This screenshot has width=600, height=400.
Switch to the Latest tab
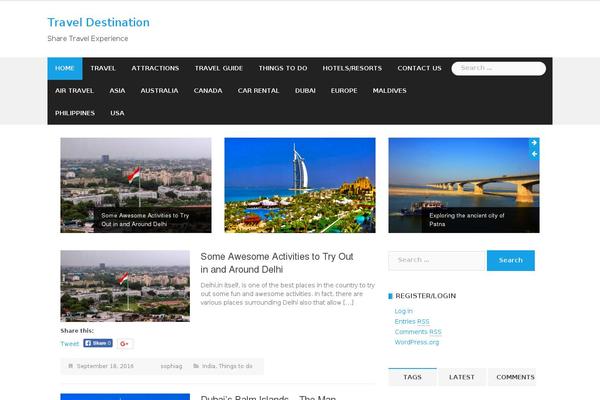point(461,377)
